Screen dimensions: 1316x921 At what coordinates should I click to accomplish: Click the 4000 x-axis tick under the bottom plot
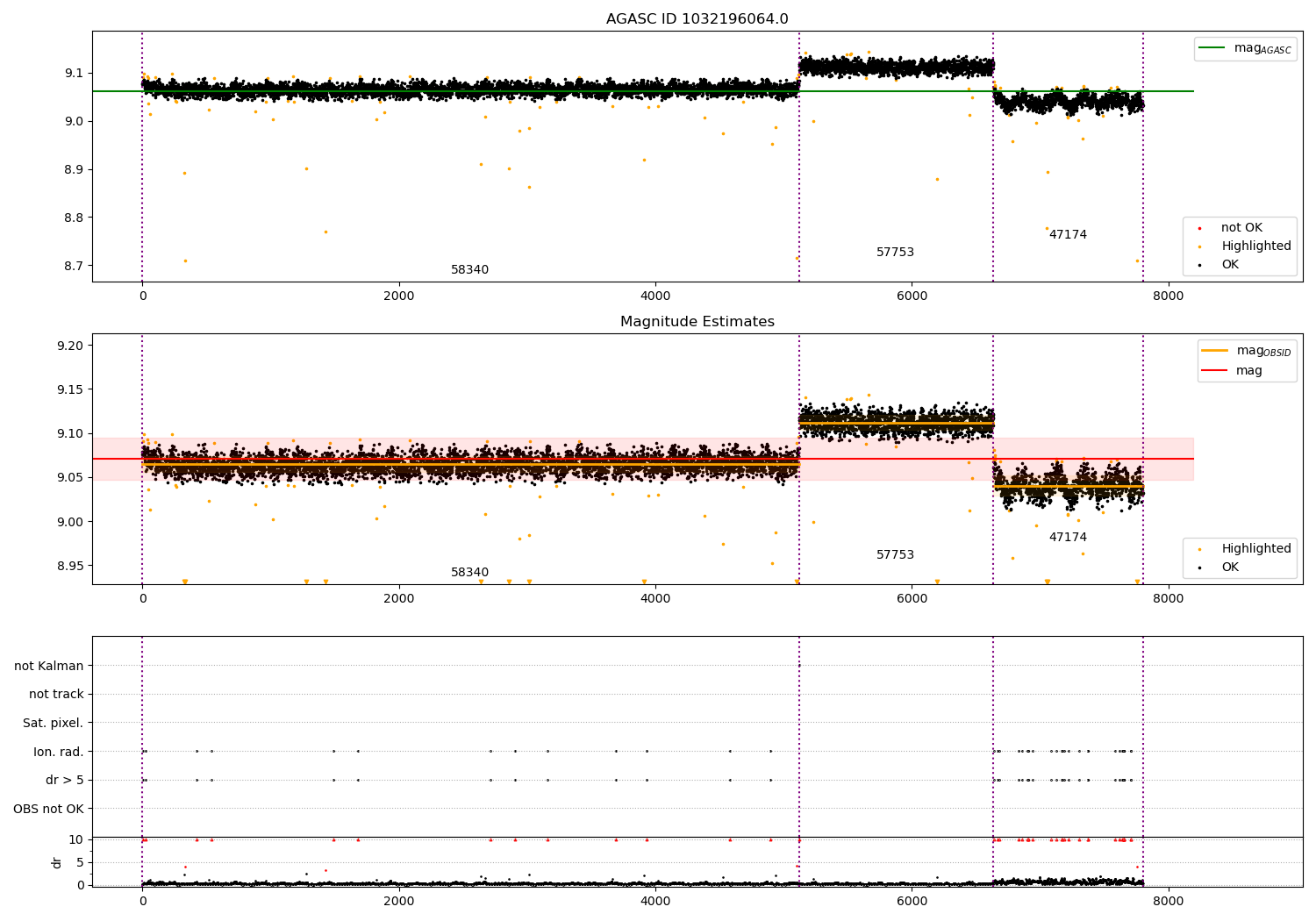pos(655,902)
